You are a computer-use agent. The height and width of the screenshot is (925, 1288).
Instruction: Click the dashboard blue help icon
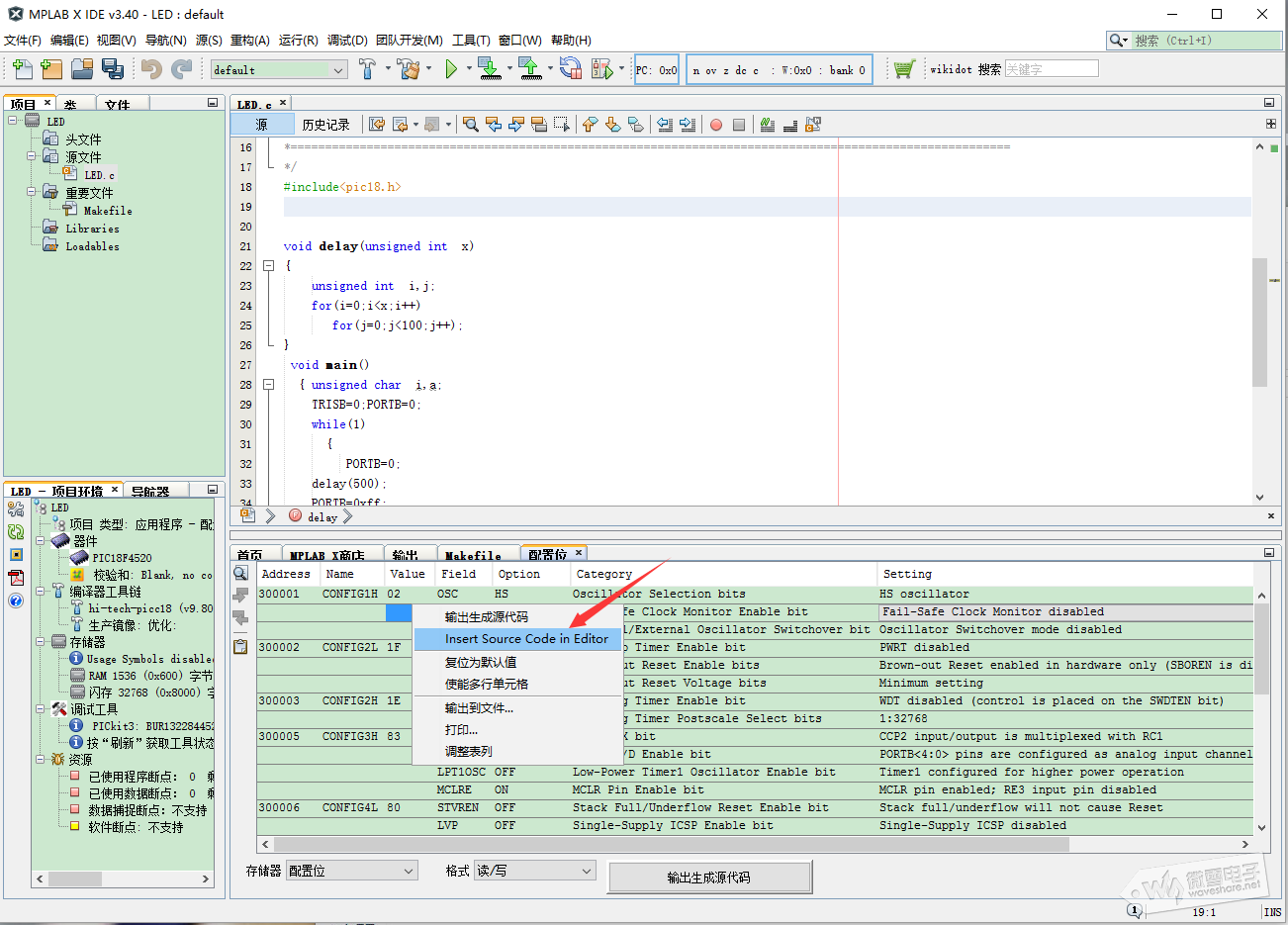click(16, 601)
